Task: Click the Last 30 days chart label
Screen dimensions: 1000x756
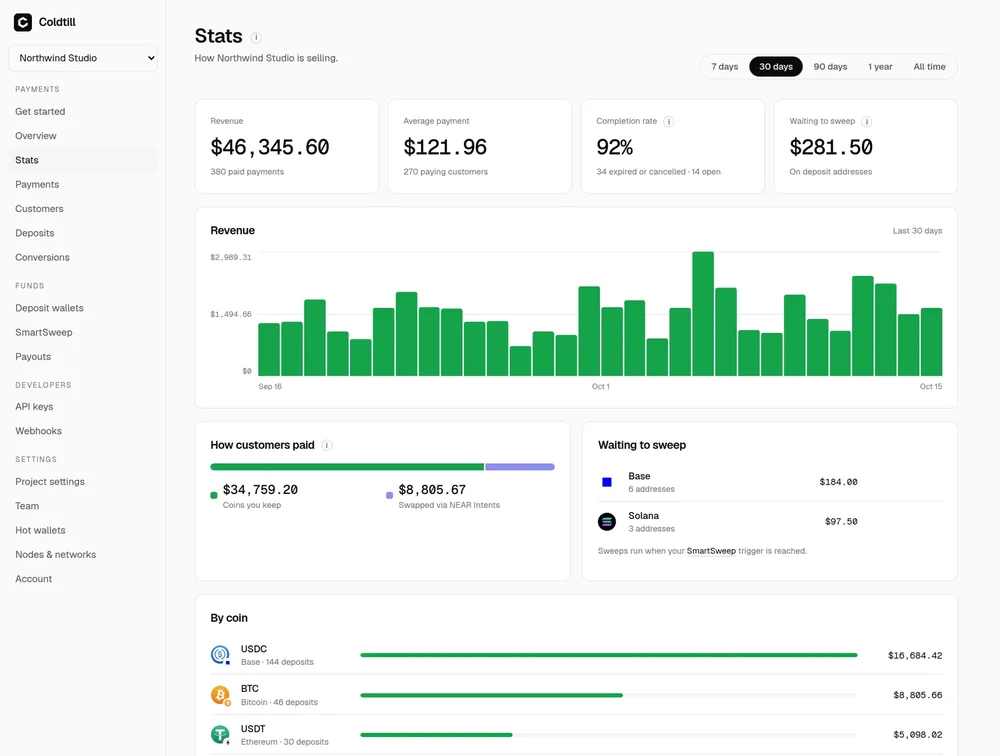Action: [x=917, y=231]
